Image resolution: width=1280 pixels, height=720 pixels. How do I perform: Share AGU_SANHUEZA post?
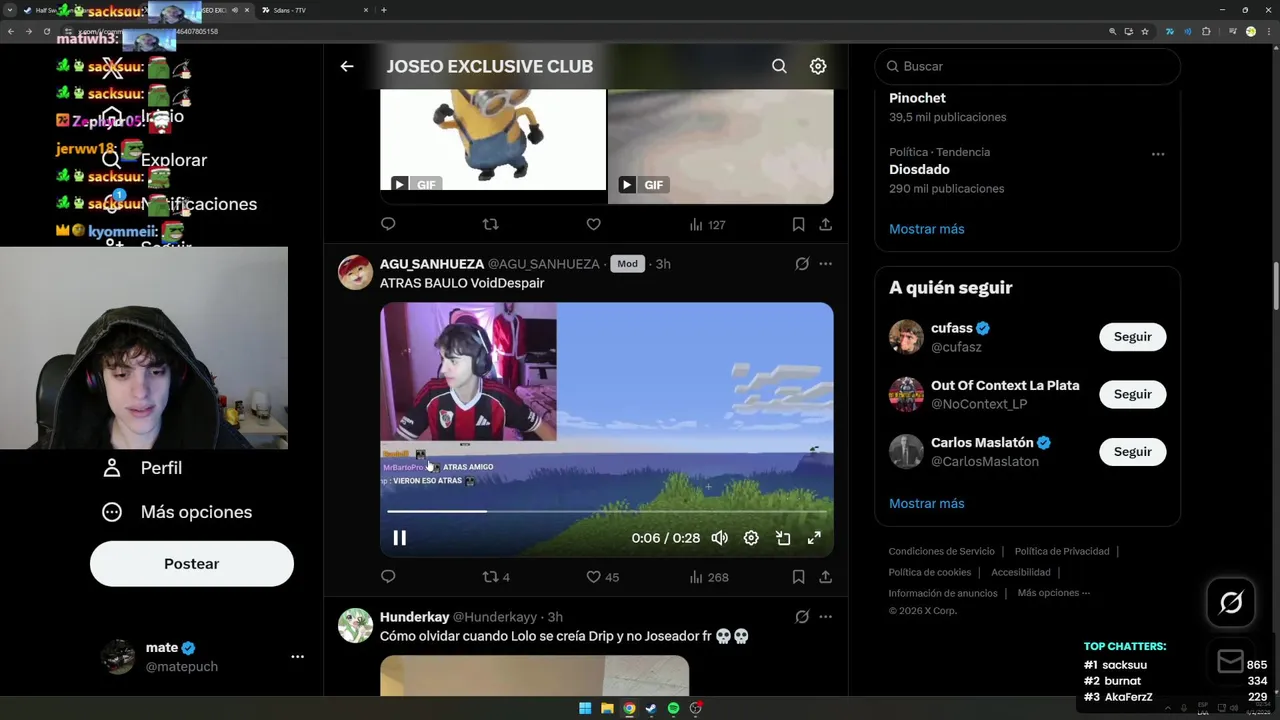coord(825,577)
